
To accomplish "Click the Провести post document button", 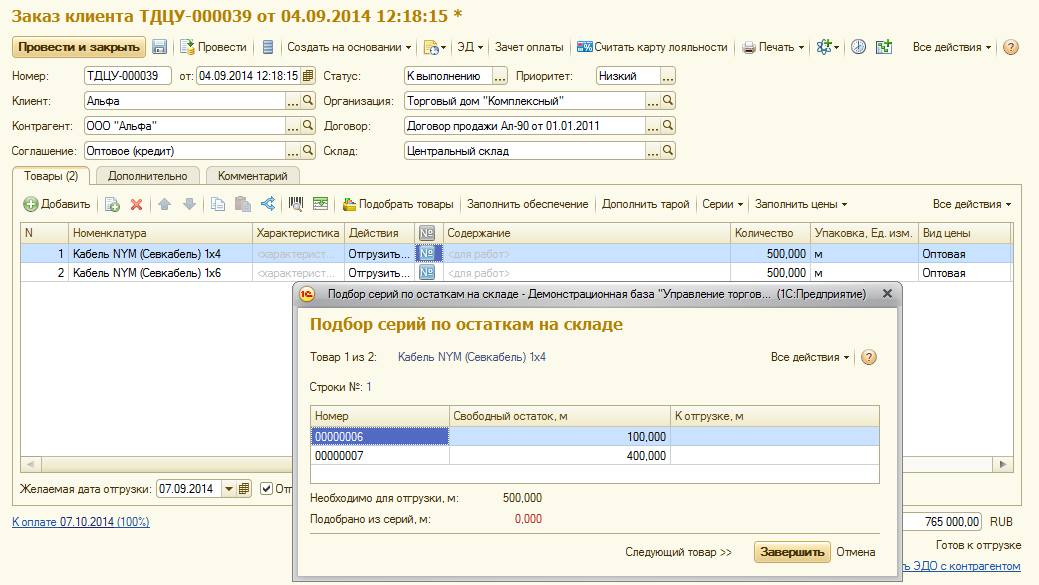I will click(213, 47).
